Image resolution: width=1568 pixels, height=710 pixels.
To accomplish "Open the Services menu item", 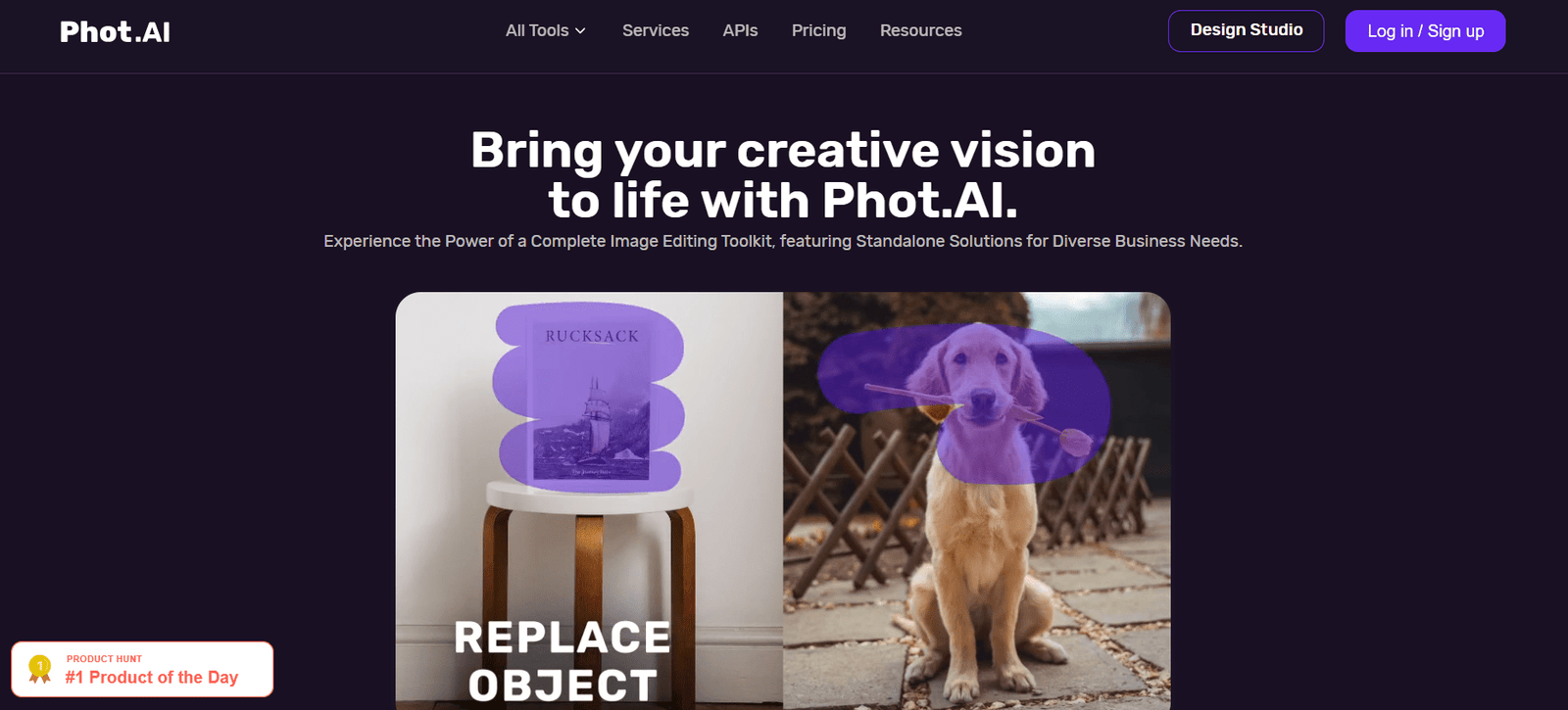I will tap(656, 30).
